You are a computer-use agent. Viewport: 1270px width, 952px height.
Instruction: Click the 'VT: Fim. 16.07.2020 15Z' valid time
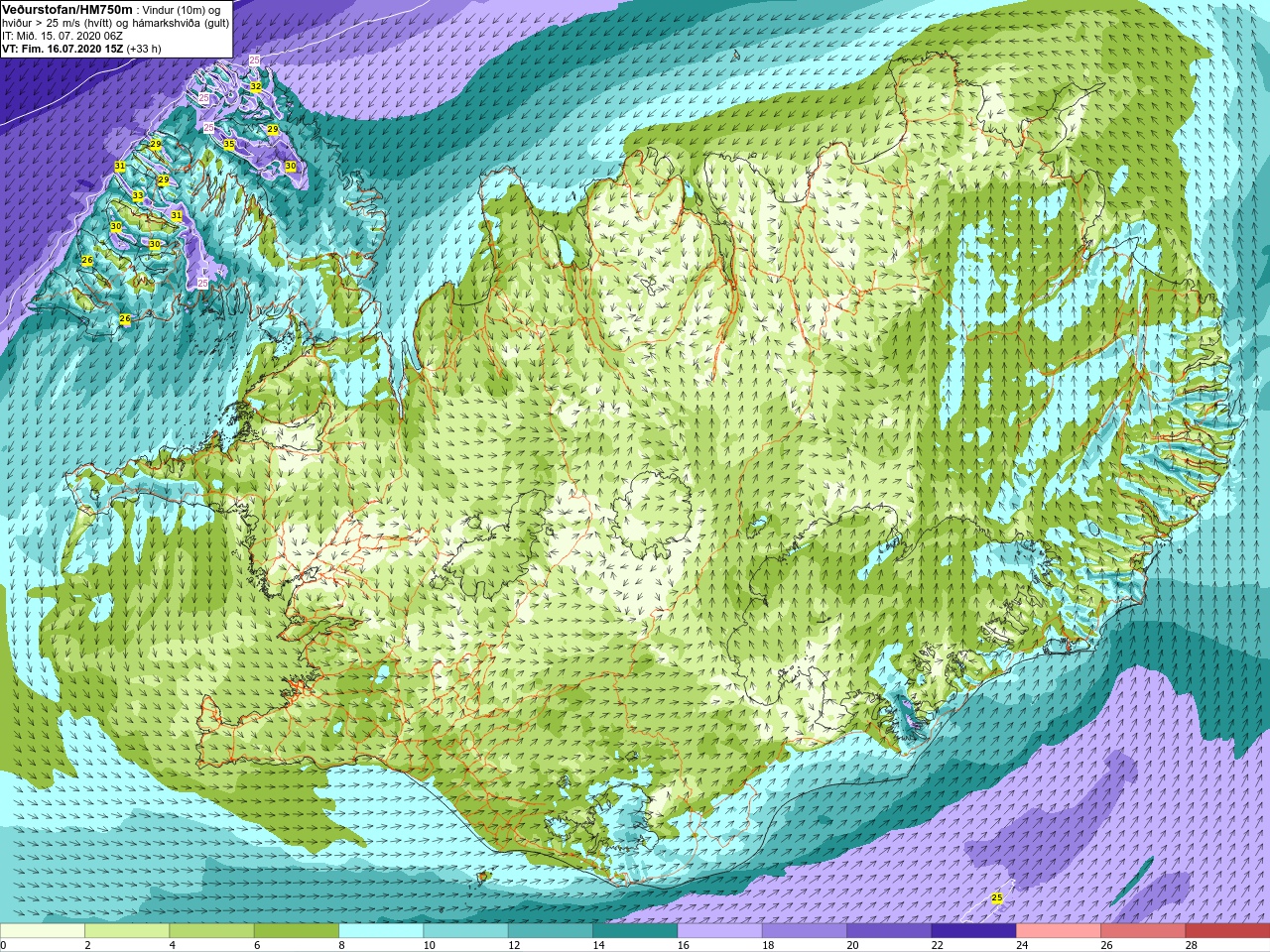pyautogui.click(x=63, y=48)
